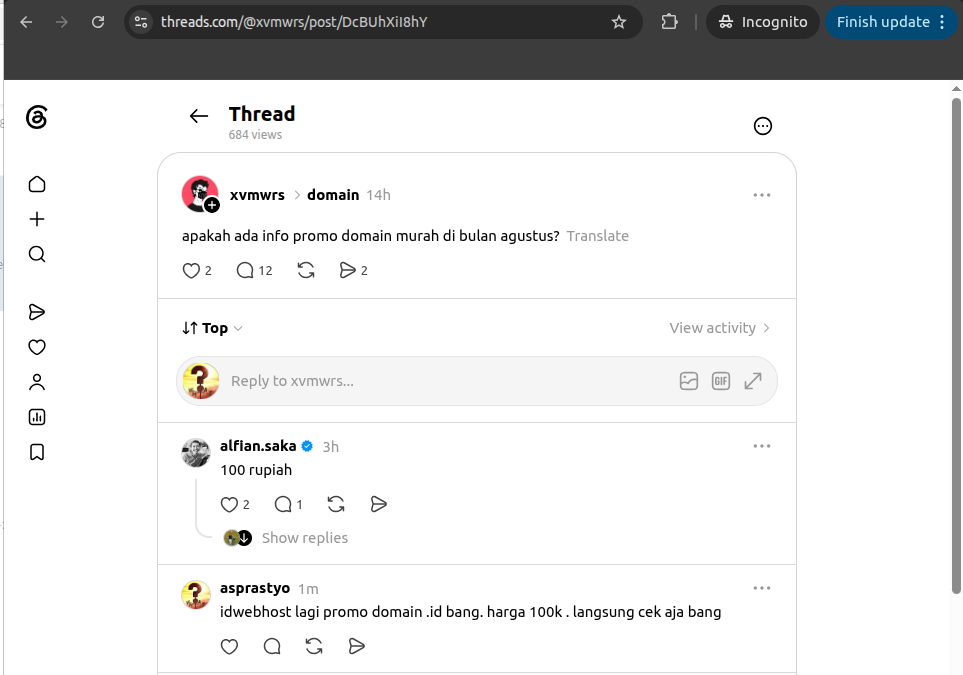Open the Insights chart icon in sidebar

pos(37,417)
